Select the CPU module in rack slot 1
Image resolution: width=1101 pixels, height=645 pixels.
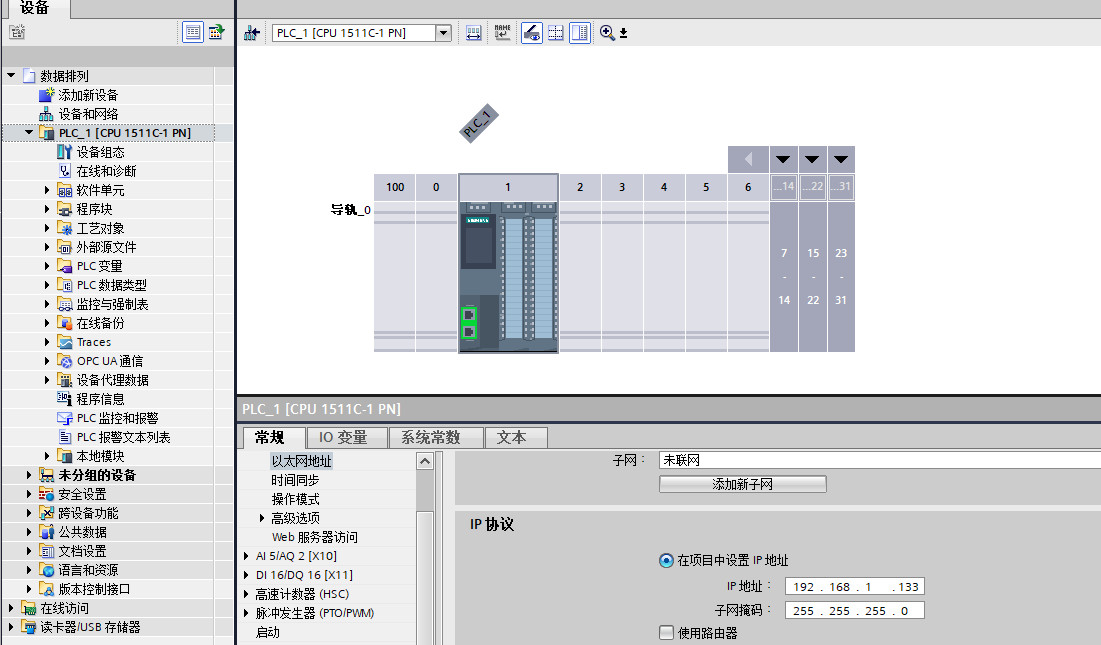click(x=508, y=264)
